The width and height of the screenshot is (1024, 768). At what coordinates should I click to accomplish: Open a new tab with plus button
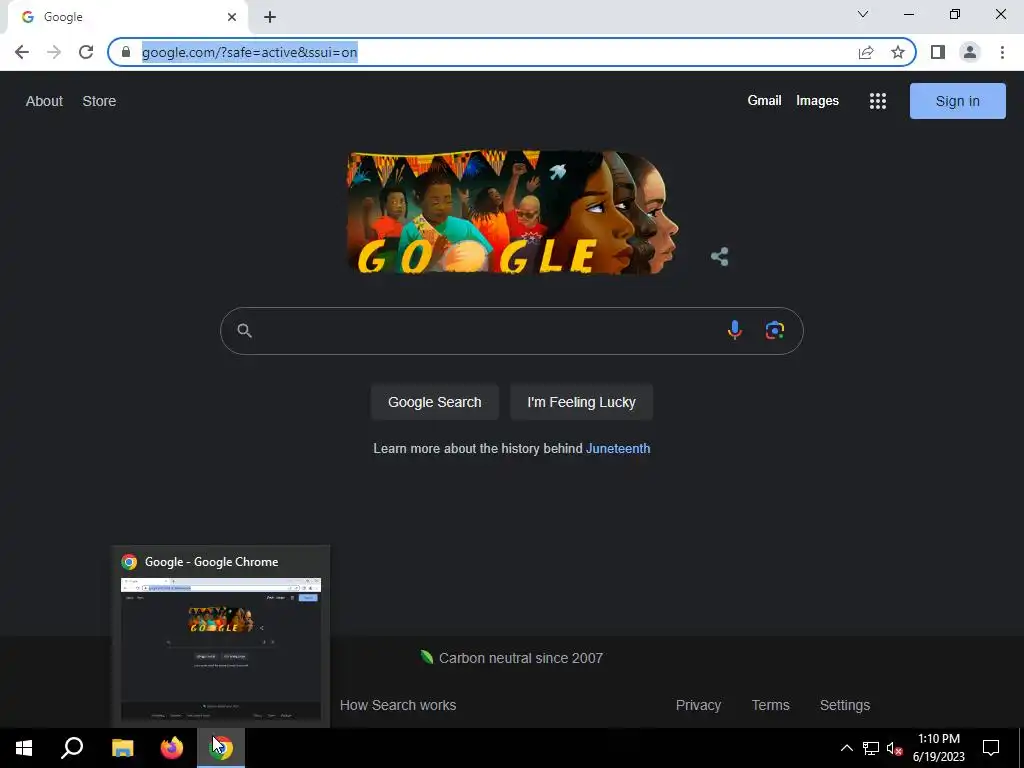click(270, 17)
